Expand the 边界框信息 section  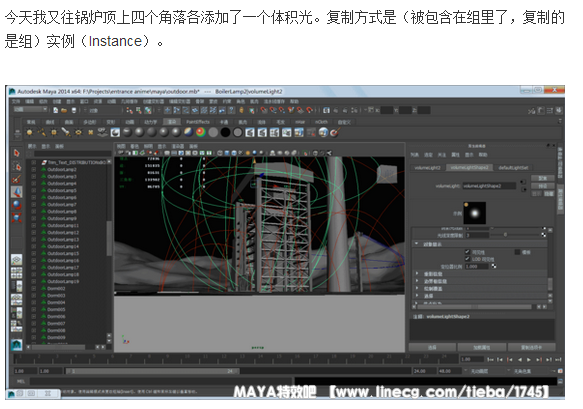coord(417,281)
